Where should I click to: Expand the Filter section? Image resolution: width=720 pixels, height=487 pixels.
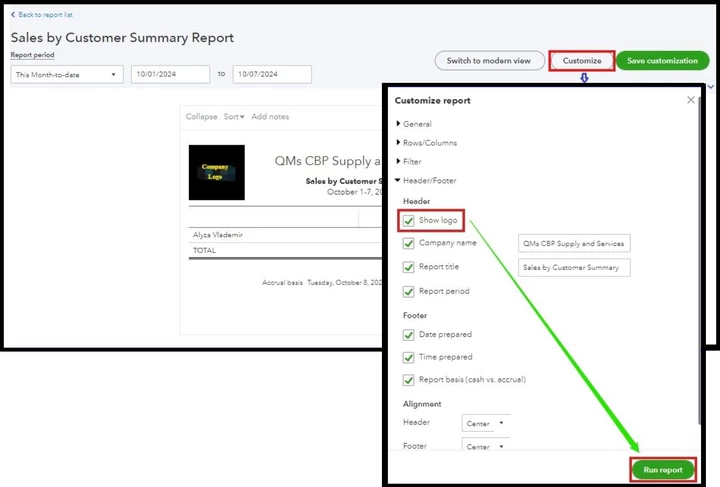point(408,162)
